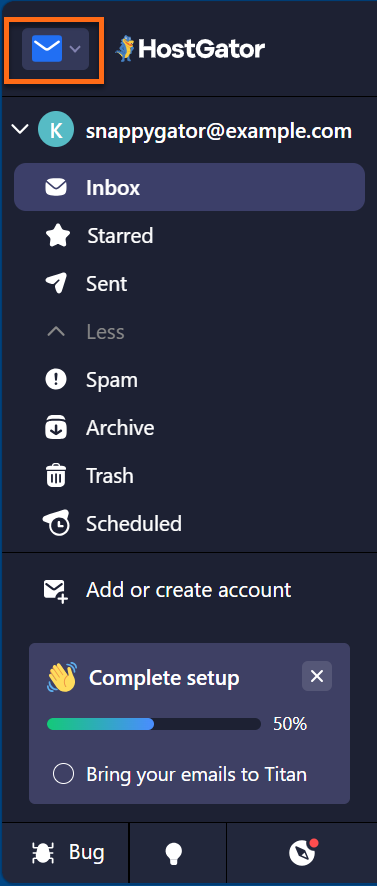This screenshot has height=886, width=377.
Task: Click the Sent paper plane icon
Action: (x=56, y=284)
